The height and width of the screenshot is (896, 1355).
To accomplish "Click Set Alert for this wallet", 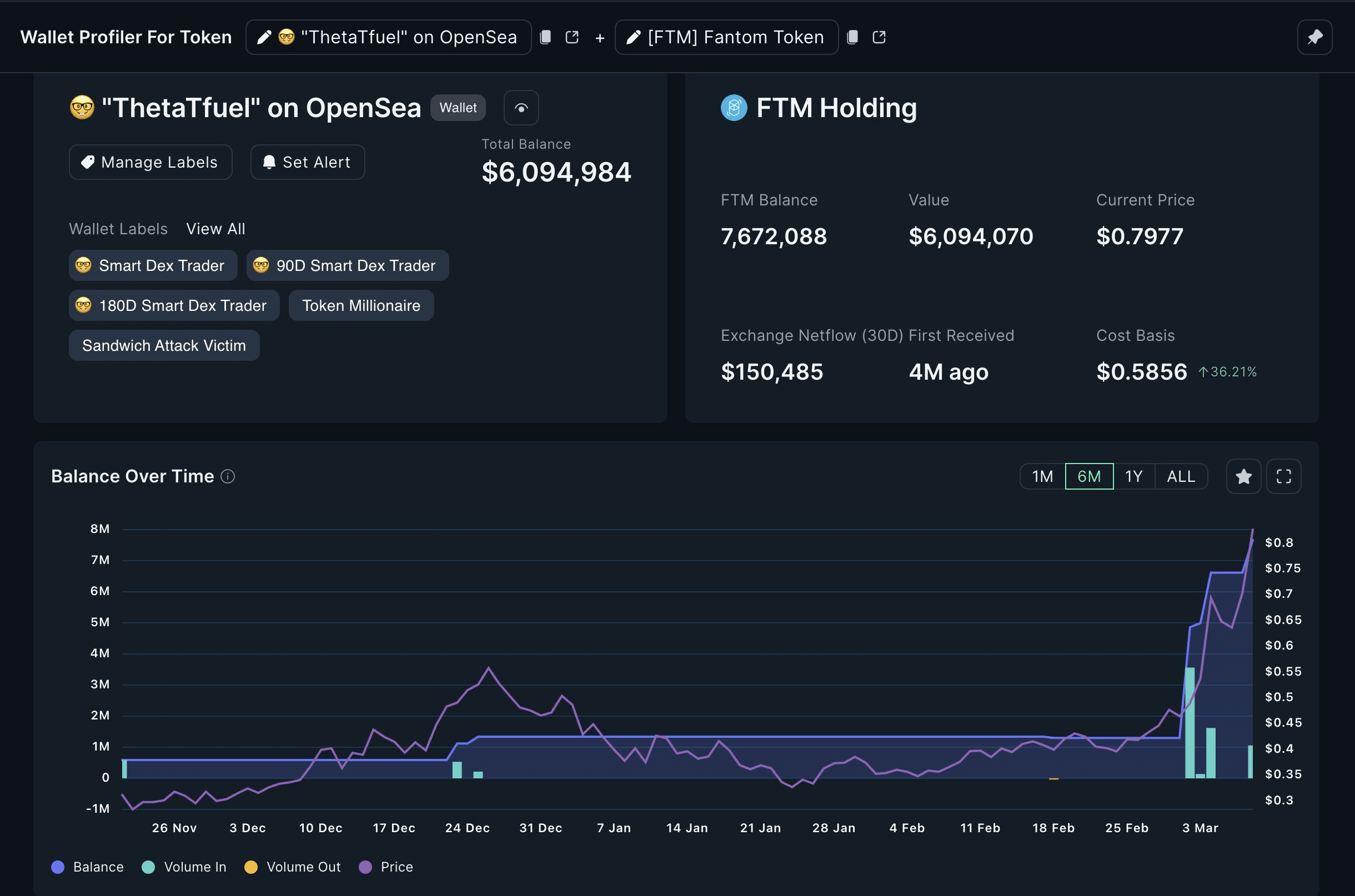I will pos(307,162).
